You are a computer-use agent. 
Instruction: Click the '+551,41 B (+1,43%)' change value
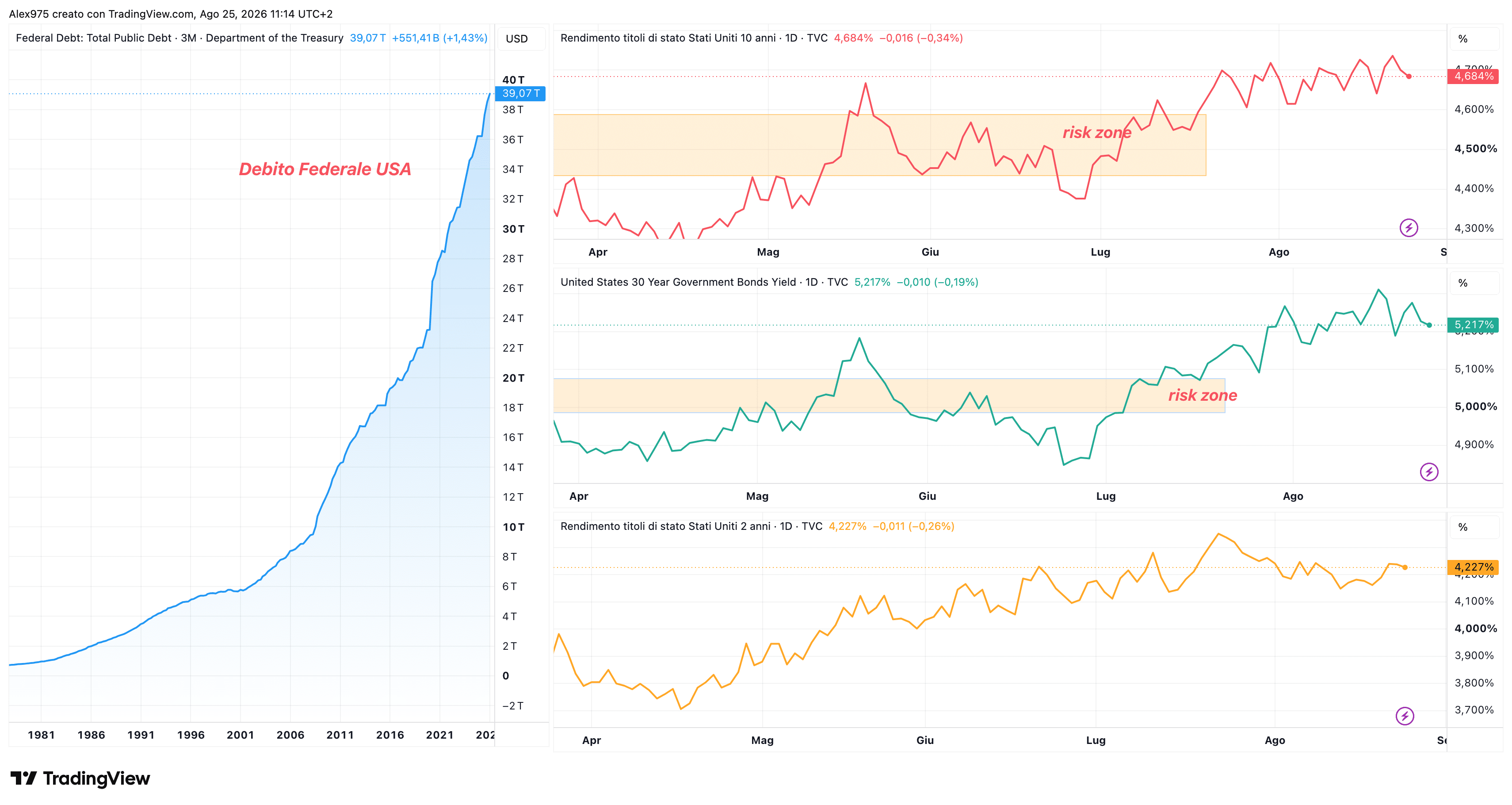(439, 38)
